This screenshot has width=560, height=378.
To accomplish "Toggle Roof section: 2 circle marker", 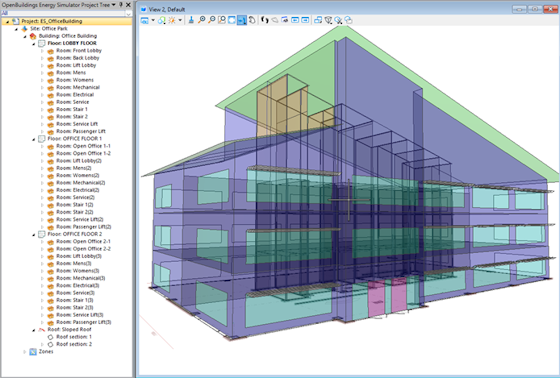I will (50, 344).
